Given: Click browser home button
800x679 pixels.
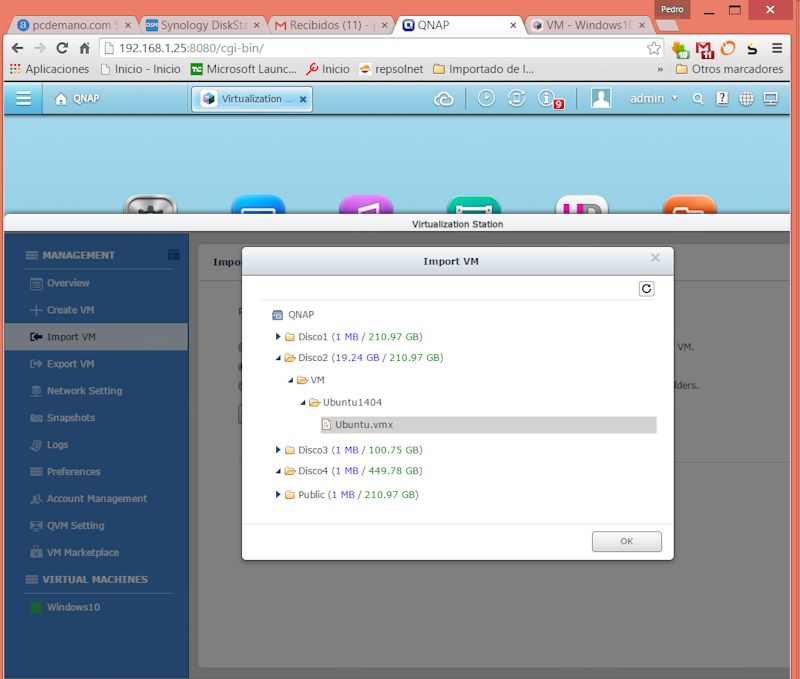Looking at the screenshot, I should [85, 48].
